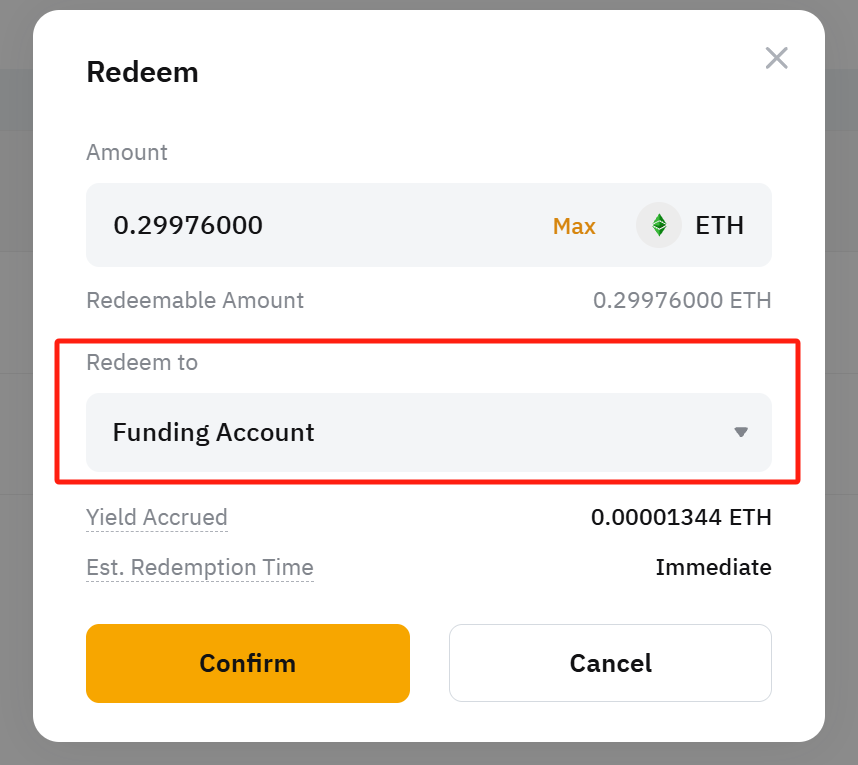Click the Amount field label
The height and width of the screenshot is (765, 858).
click(x=127, y=152)
